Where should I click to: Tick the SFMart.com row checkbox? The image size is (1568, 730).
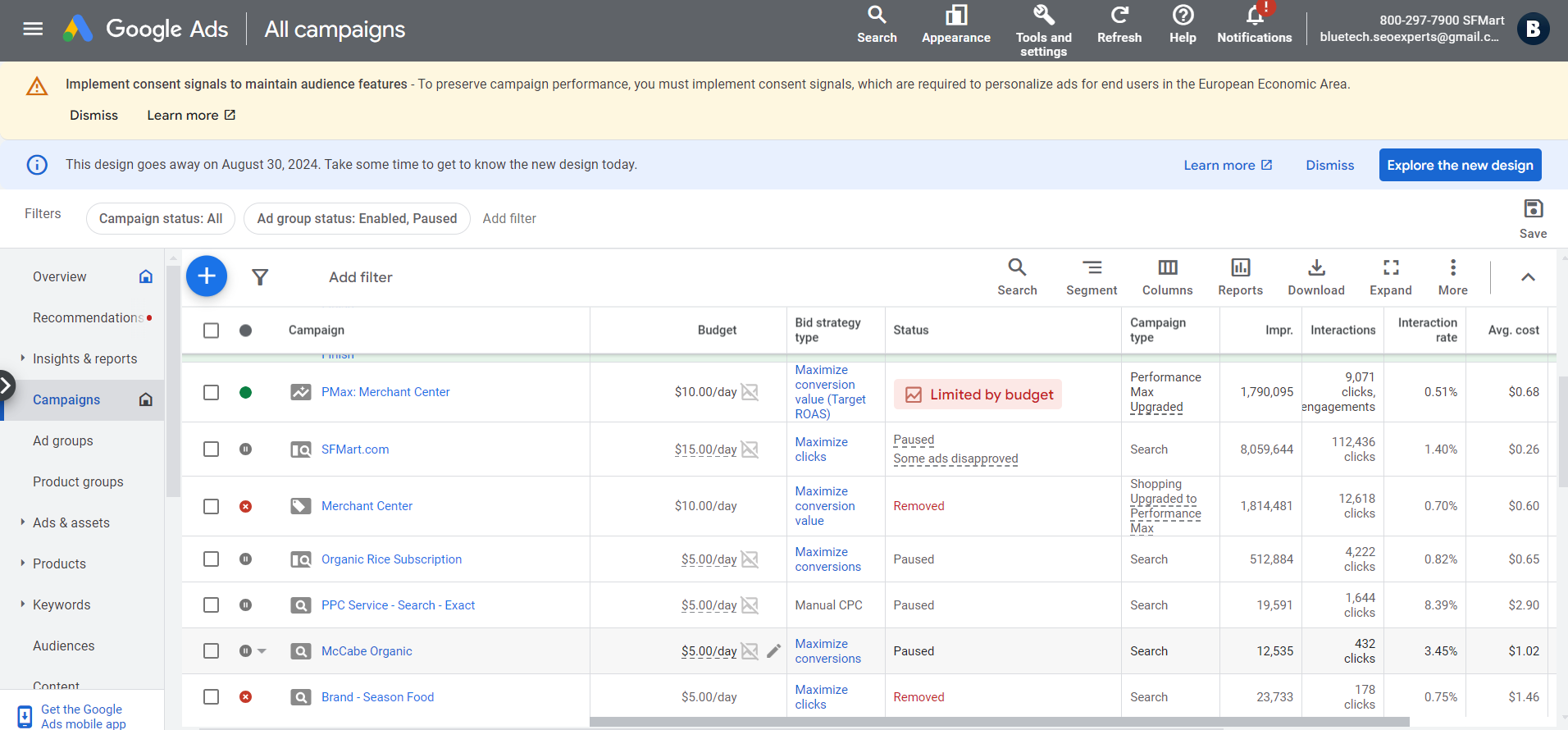click(211, 449)
